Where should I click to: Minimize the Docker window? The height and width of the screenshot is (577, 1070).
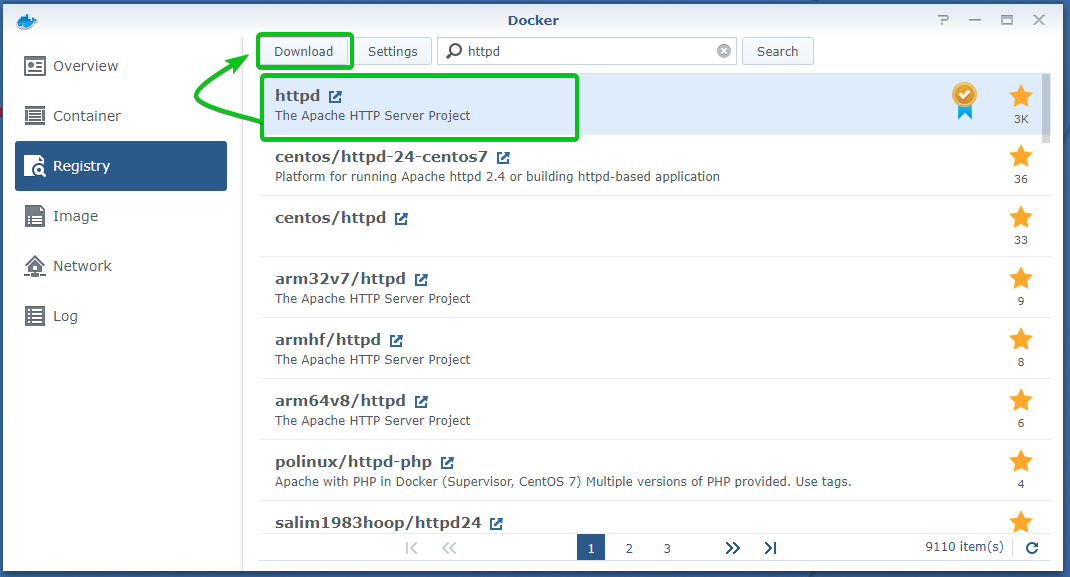(x=974, y=20)
